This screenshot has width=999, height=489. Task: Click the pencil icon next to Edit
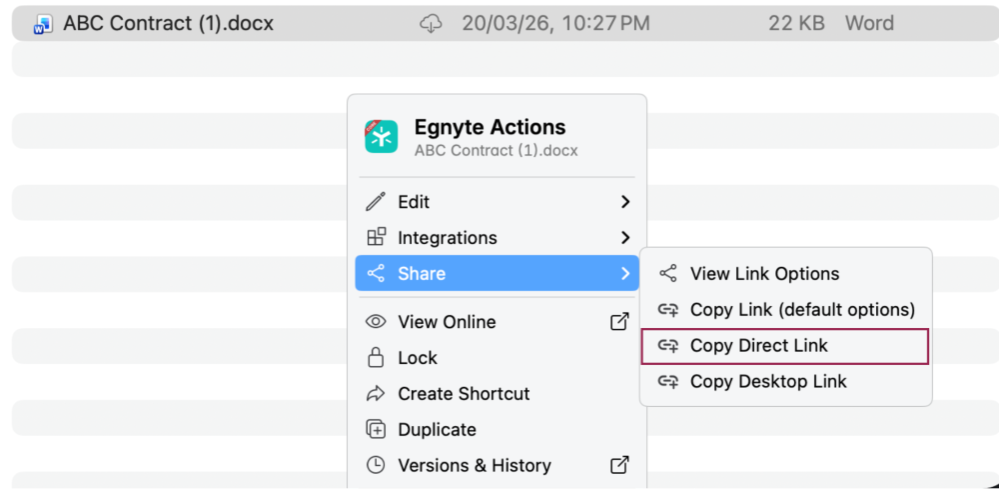point(376,202)
